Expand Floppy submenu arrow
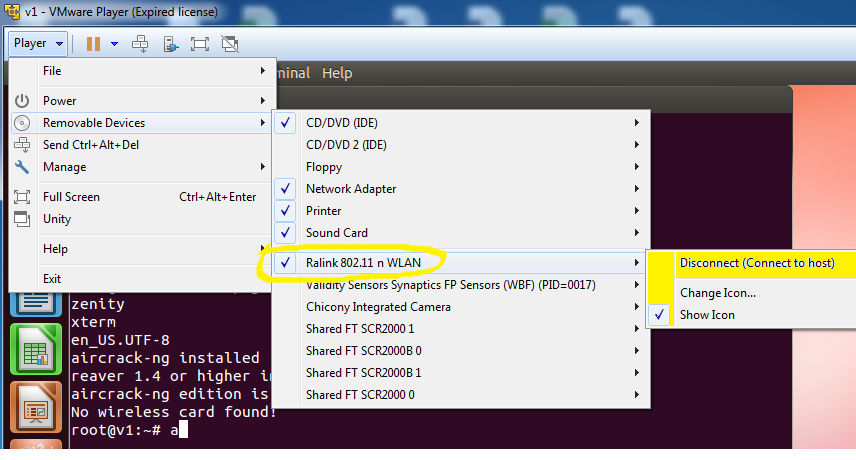This screenshot has height=460, width=856. click(637, 167)
